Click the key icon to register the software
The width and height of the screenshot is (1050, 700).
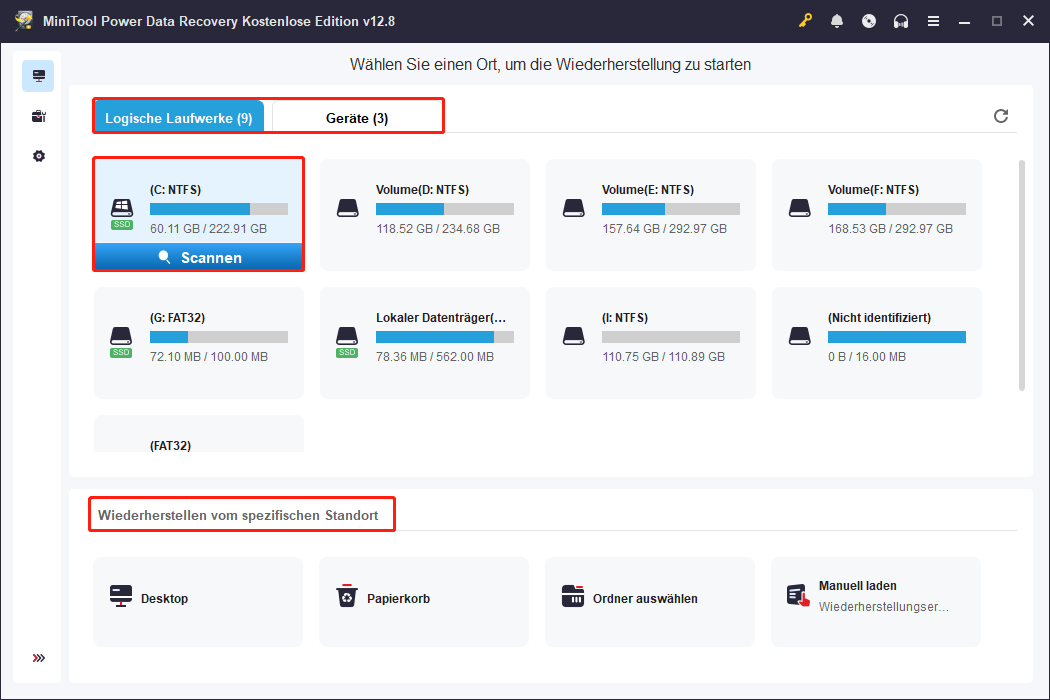pyautogui.click(x=806, y=20)
